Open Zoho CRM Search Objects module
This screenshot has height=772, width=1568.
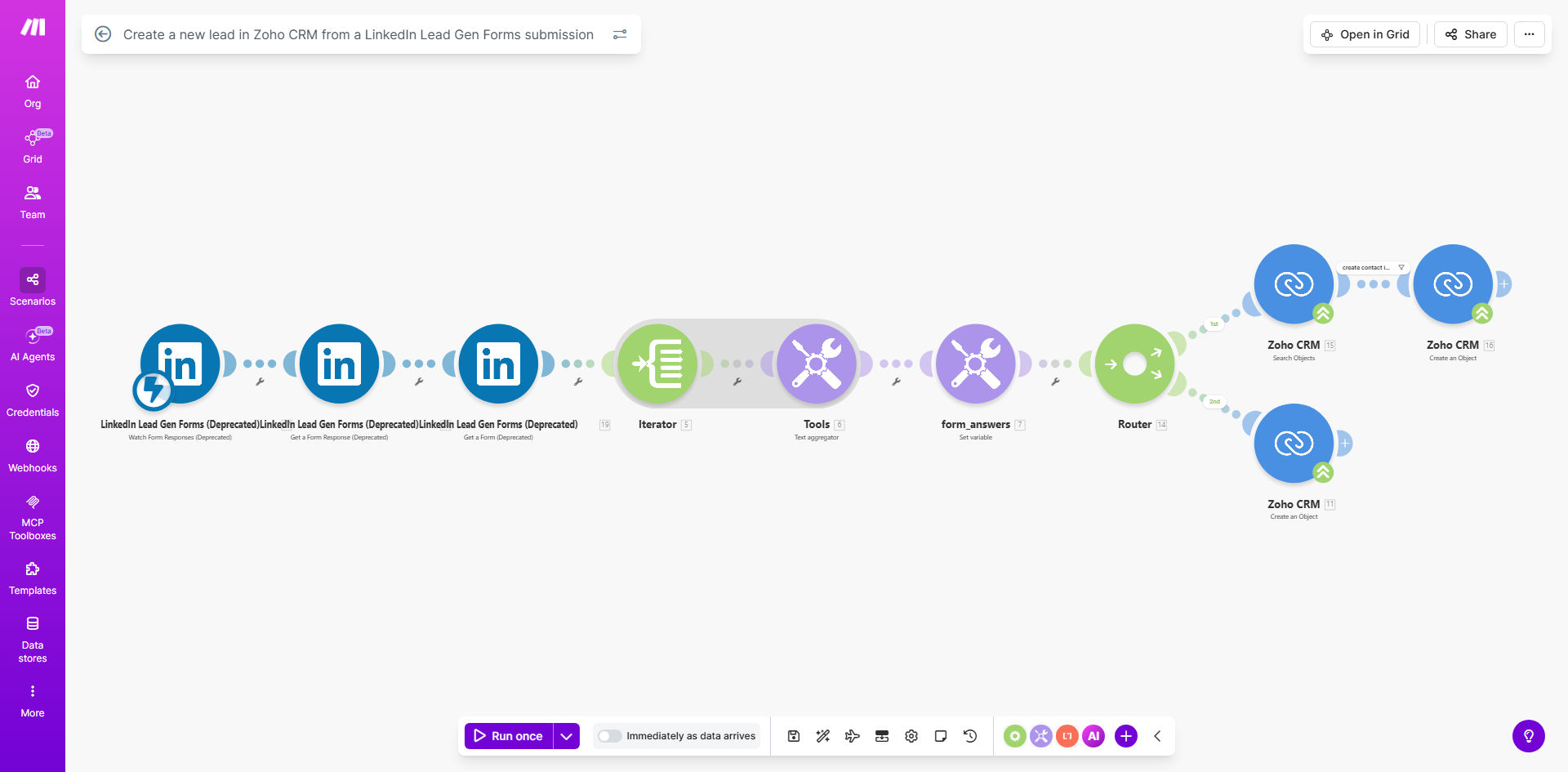tap(1294, 284)
